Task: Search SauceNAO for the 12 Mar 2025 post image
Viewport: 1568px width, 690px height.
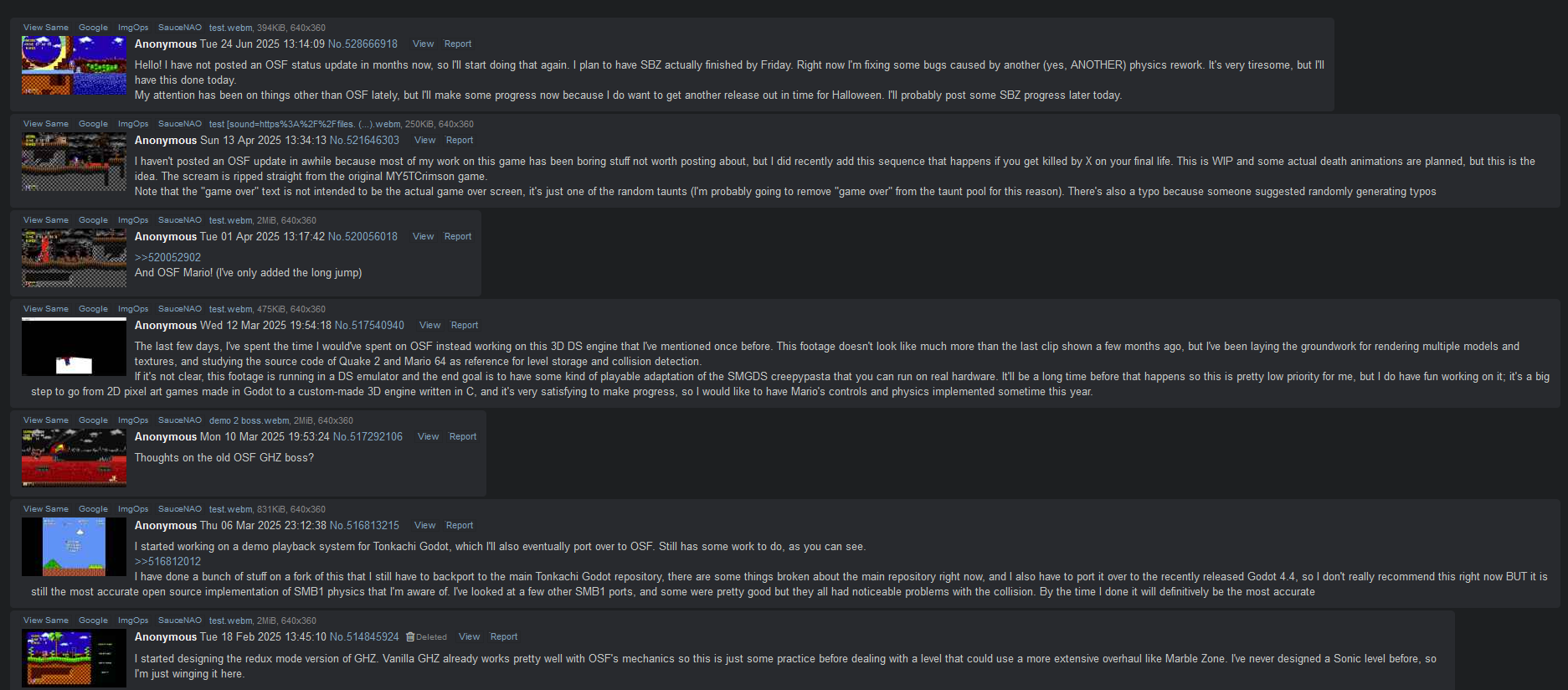Action: 180,309
